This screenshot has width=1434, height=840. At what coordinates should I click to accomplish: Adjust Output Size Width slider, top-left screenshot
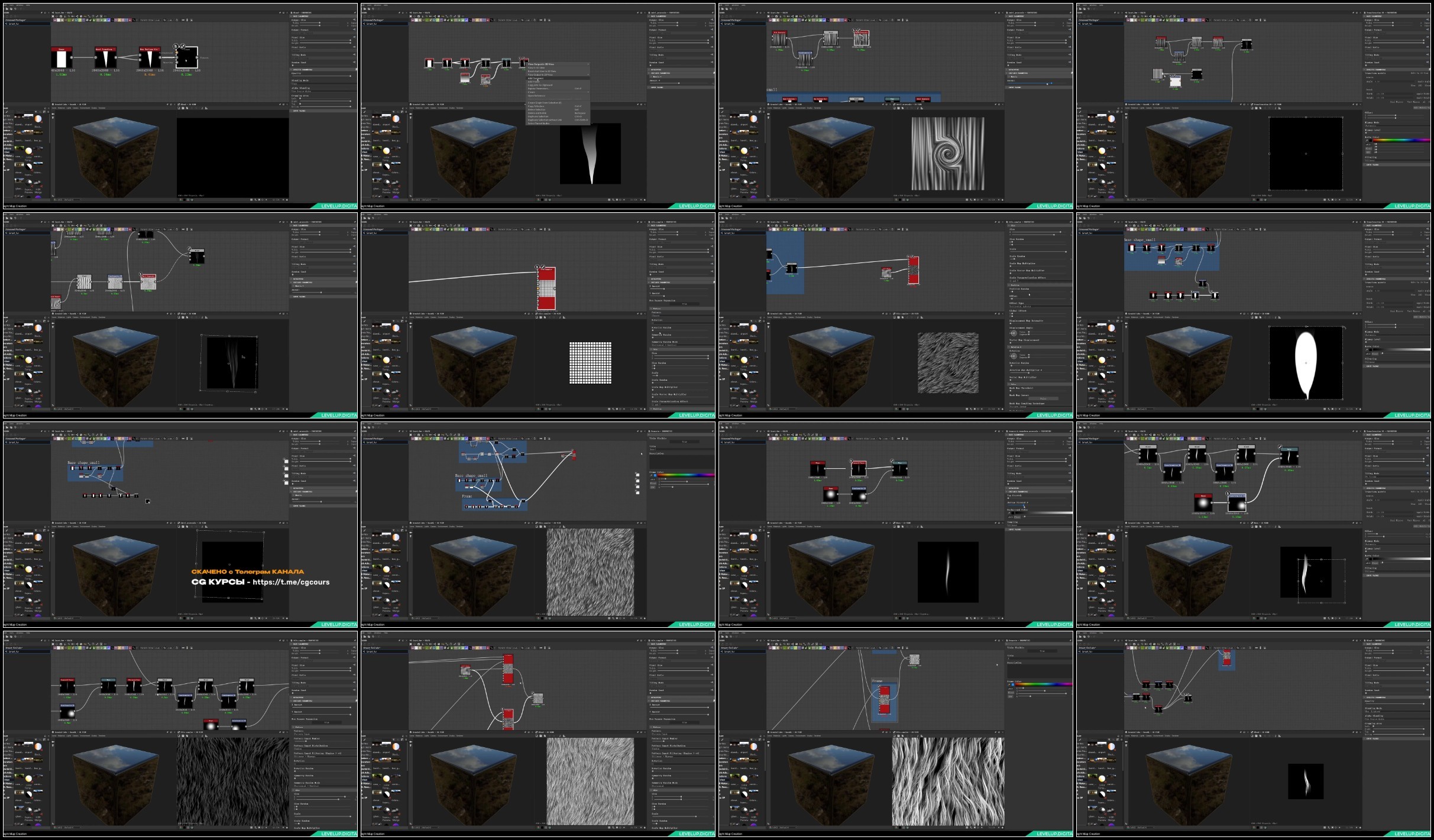click(x=319, y=23)
